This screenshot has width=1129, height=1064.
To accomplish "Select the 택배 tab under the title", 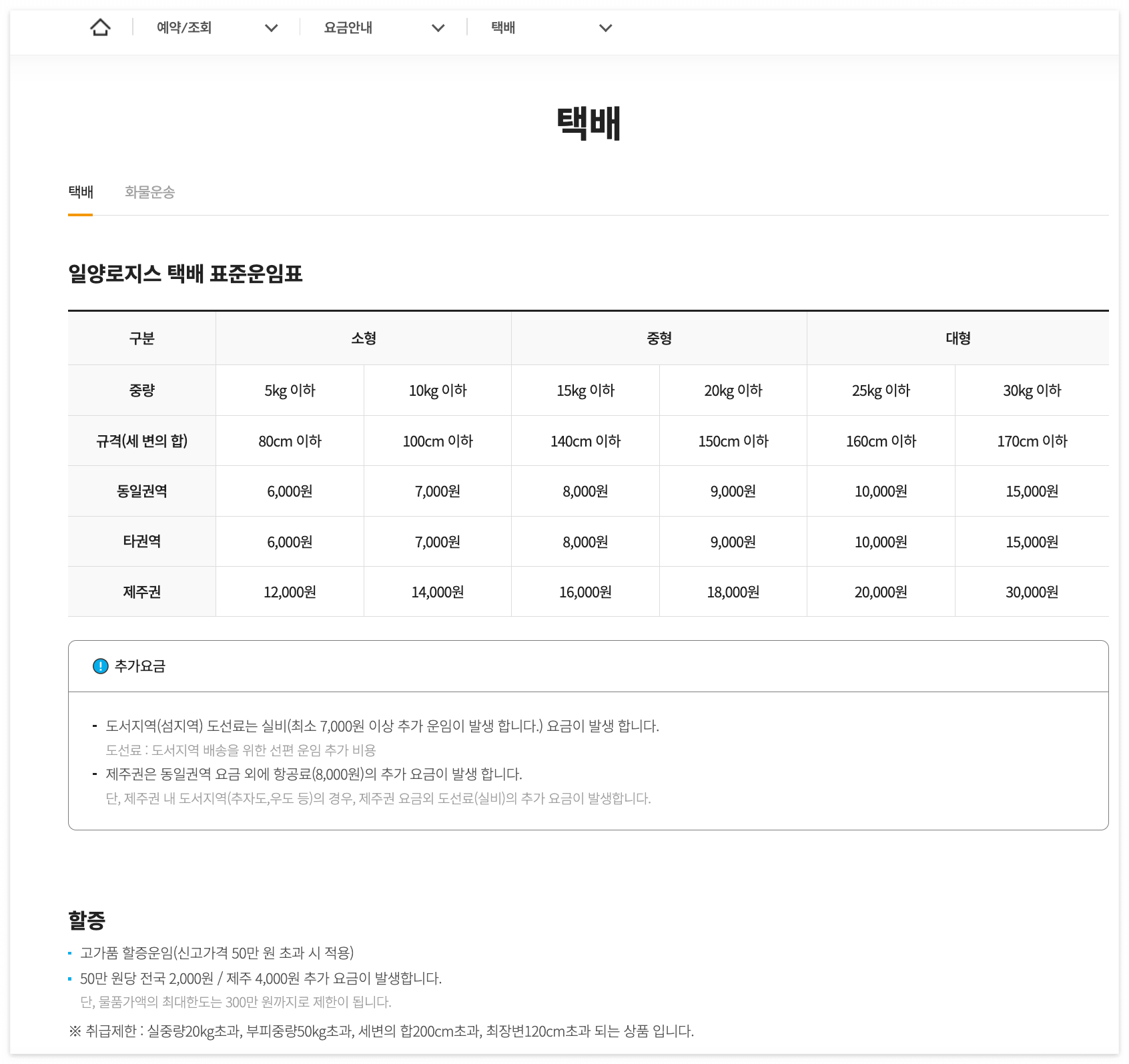I will click(x=81, y=192).
